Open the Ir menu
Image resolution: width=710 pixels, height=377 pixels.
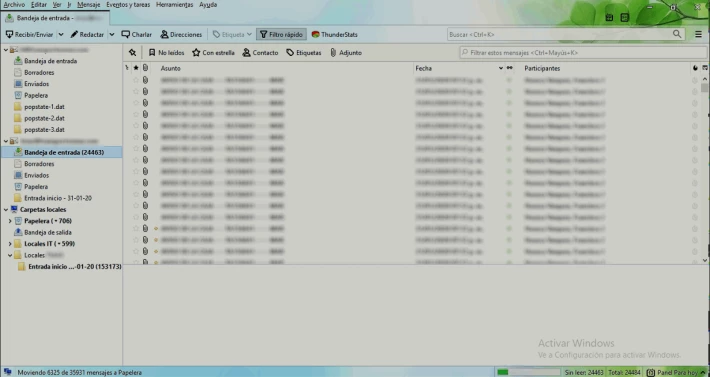(69, 5)
